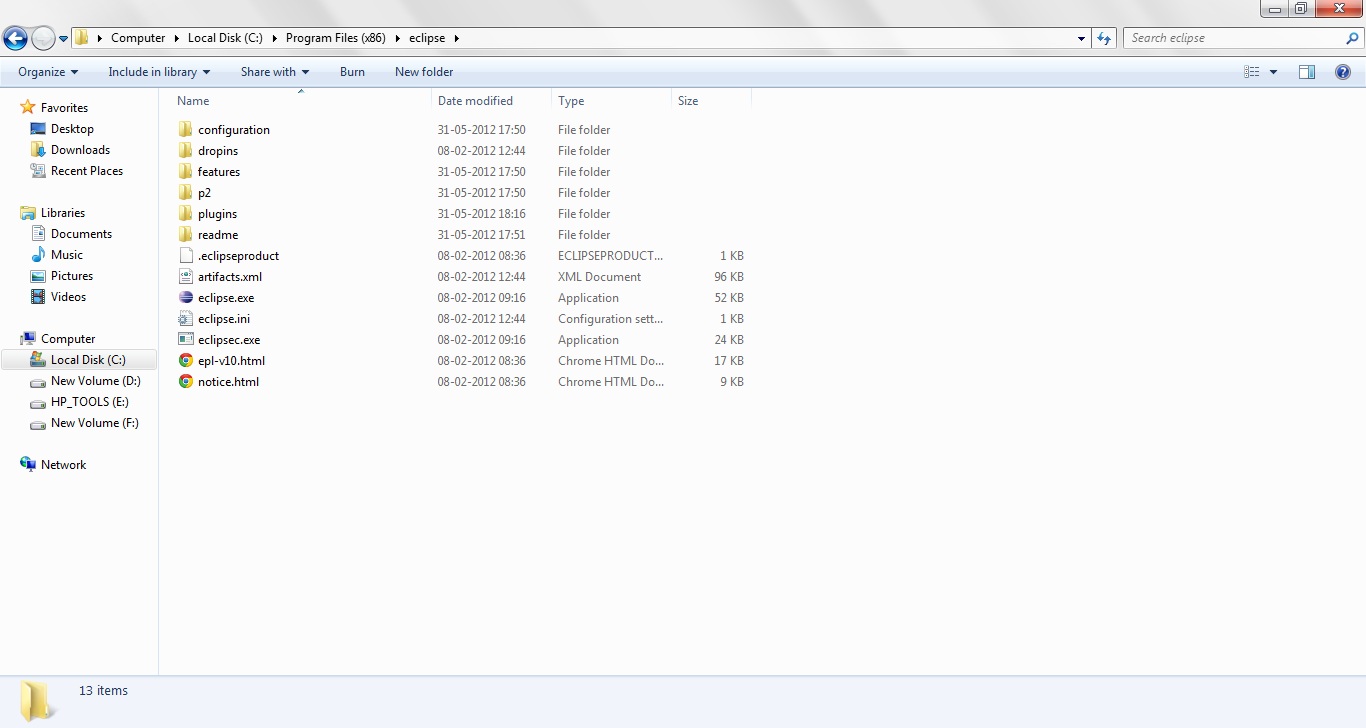Toggle the preview pane icon
The height and width of the screenshot is (728, 1366).
1307,72
